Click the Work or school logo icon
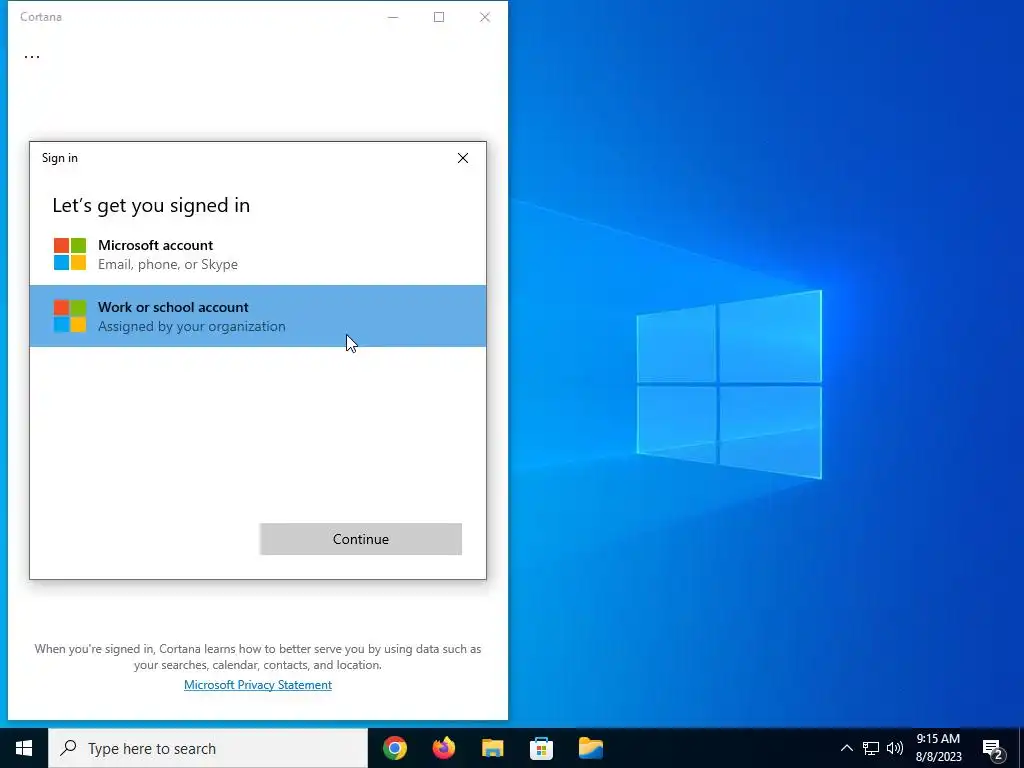Viewport: 1024px width, 768px height. pyautogui.click(x=70, y=316)
